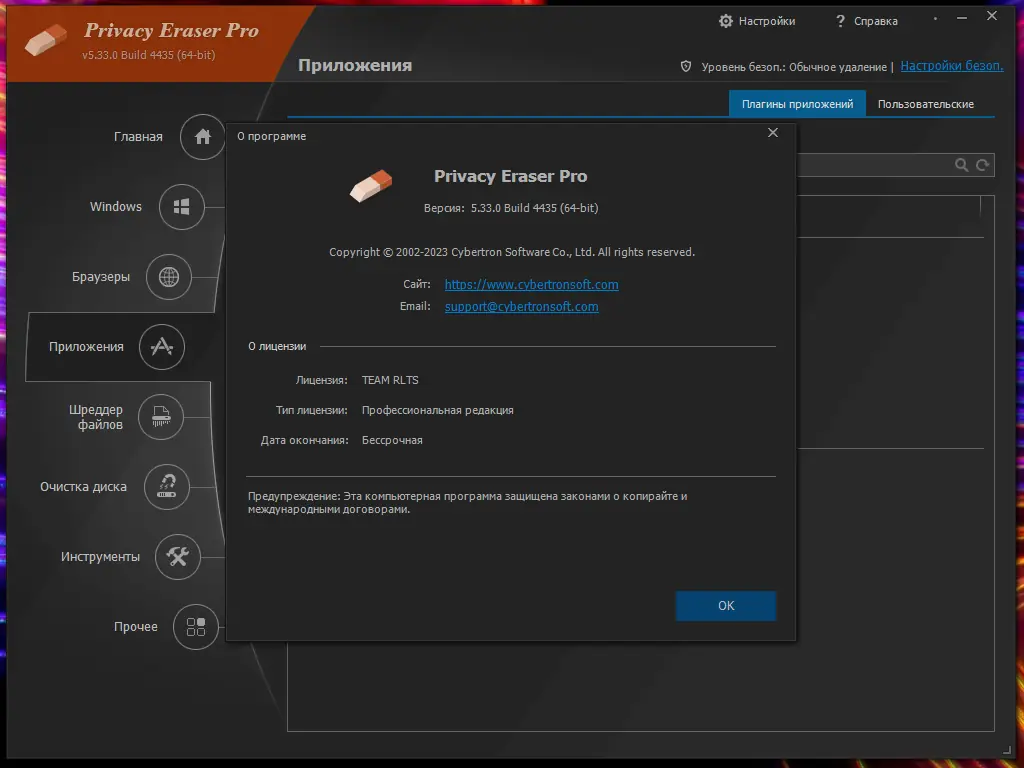Switch to the Пользовательские tab

(926, 103)
